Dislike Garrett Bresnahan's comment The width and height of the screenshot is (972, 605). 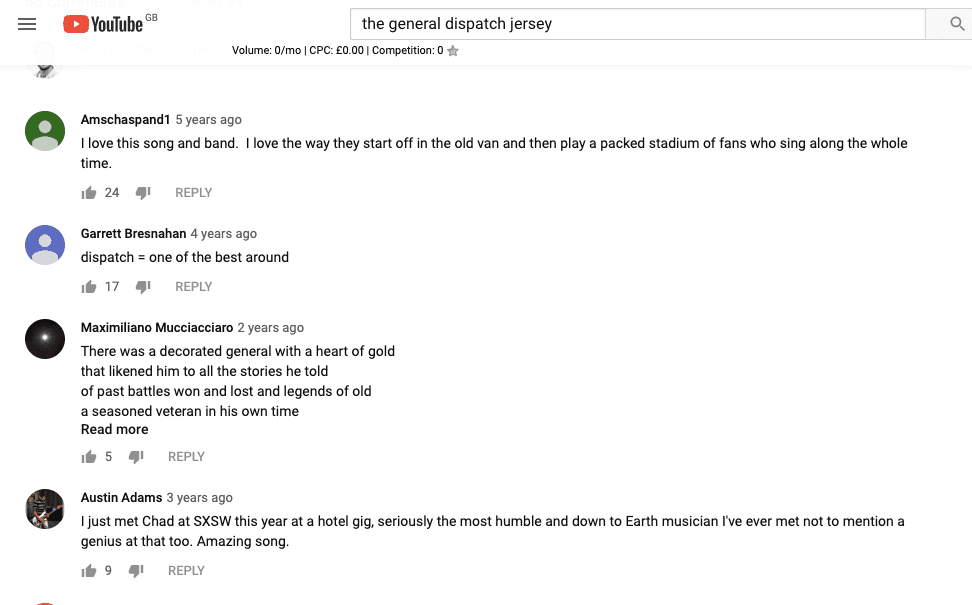tap(143, 287)
